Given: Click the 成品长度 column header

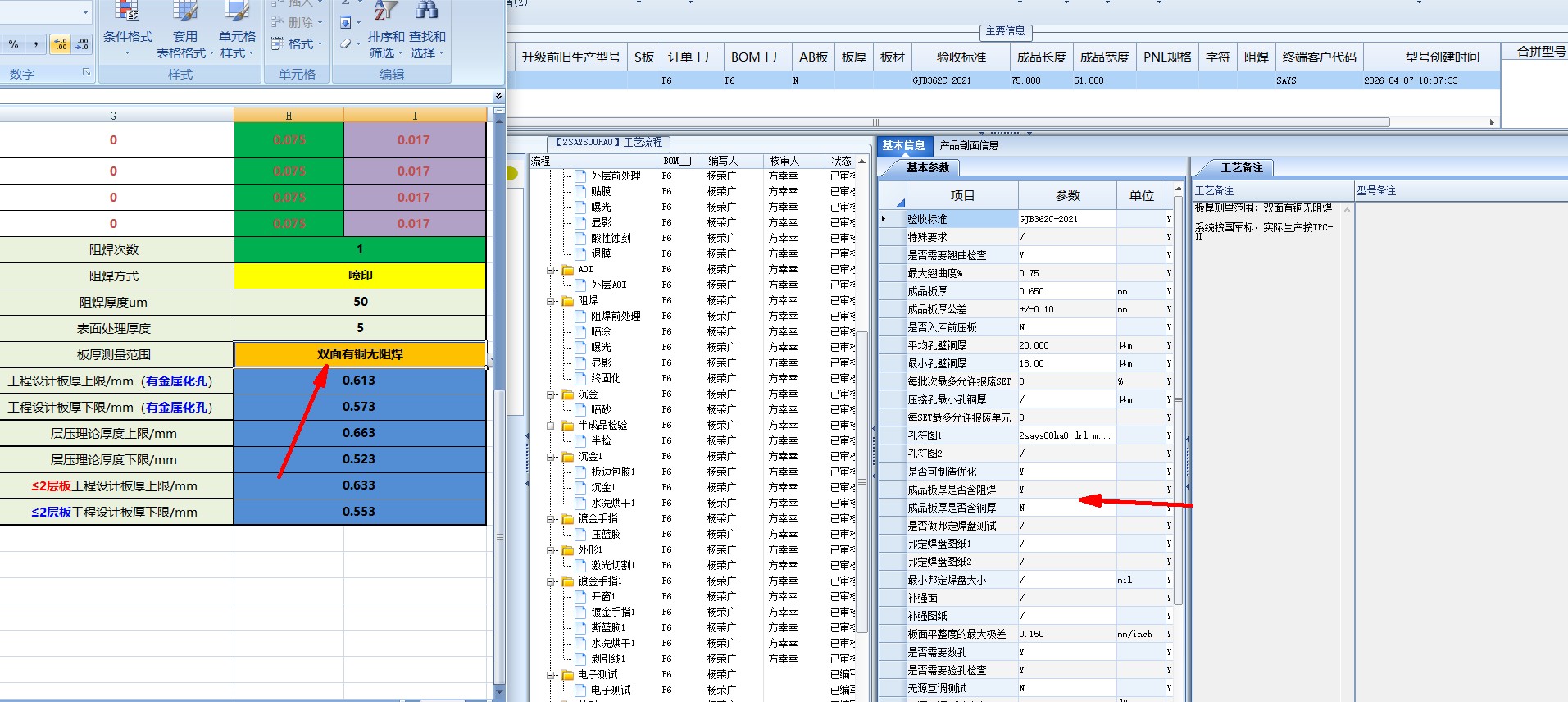Looking at the screenshot, I should pyautogui.click(x=1041, y=57).
